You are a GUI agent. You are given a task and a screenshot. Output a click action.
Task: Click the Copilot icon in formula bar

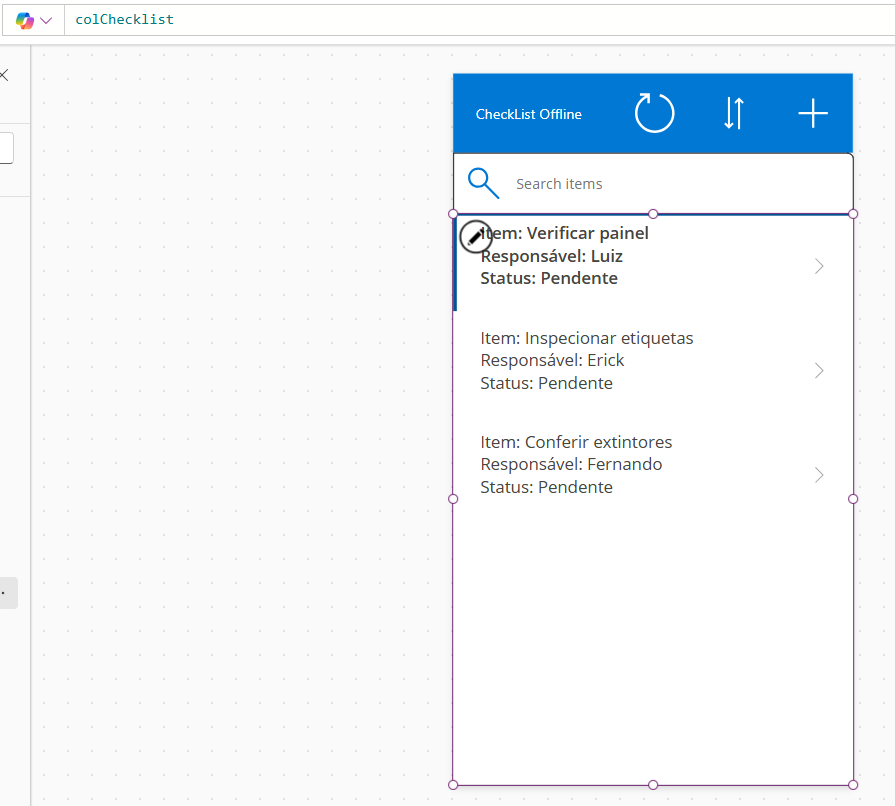(24, 20)
